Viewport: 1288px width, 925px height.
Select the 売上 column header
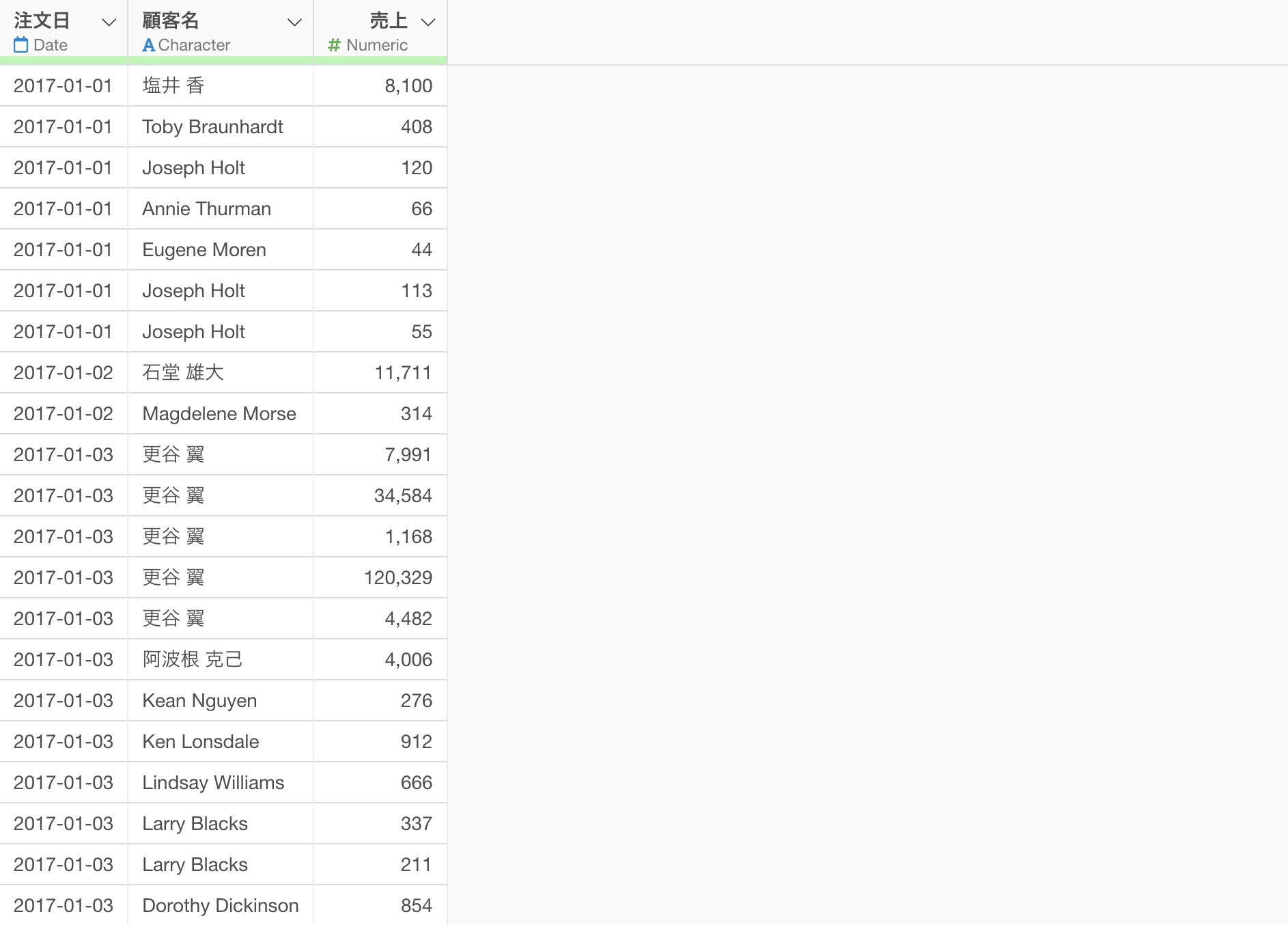coord(380,28)
